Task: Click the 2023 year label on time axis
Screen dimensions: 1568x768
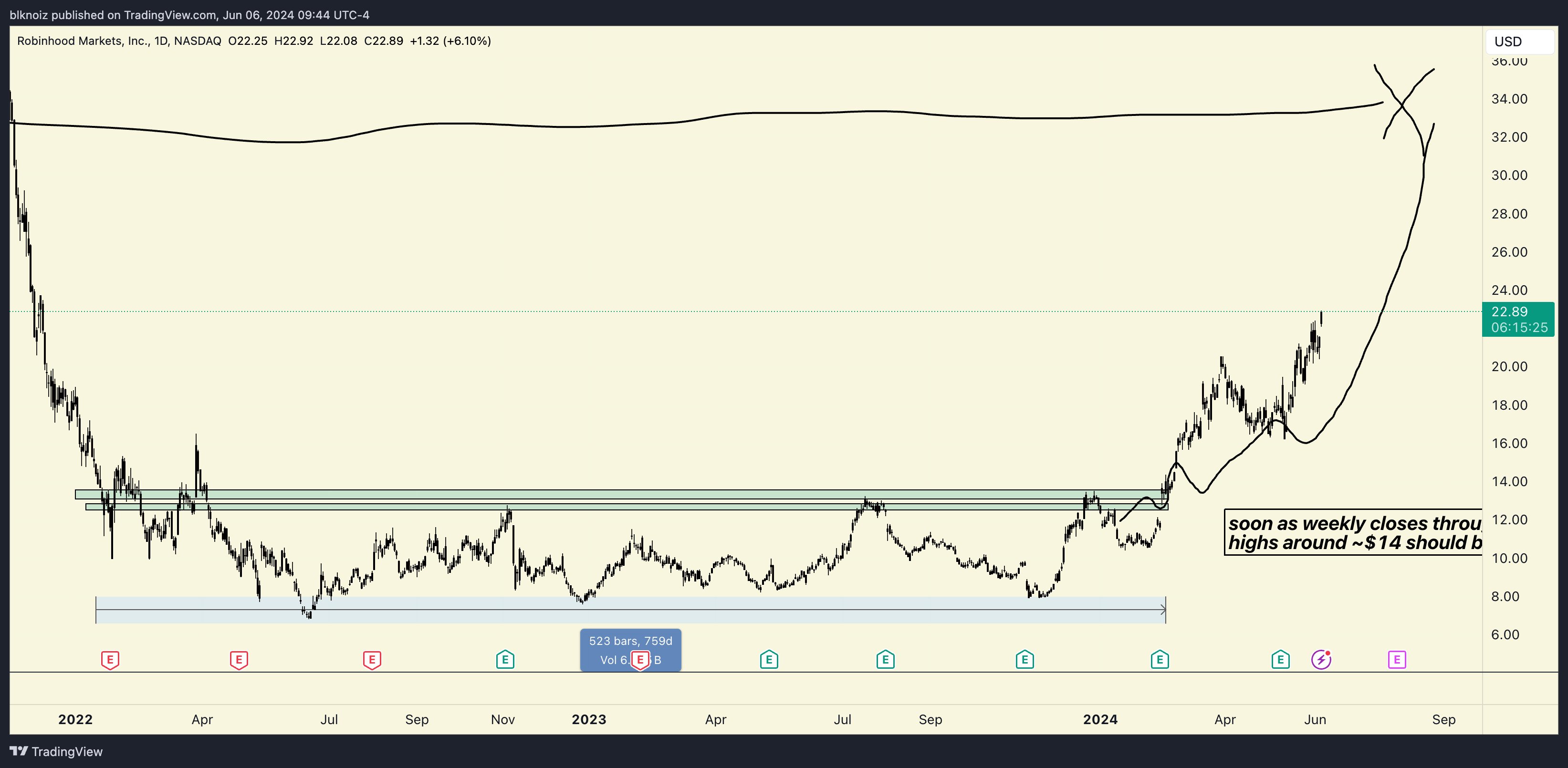Action: pos(589,719)
